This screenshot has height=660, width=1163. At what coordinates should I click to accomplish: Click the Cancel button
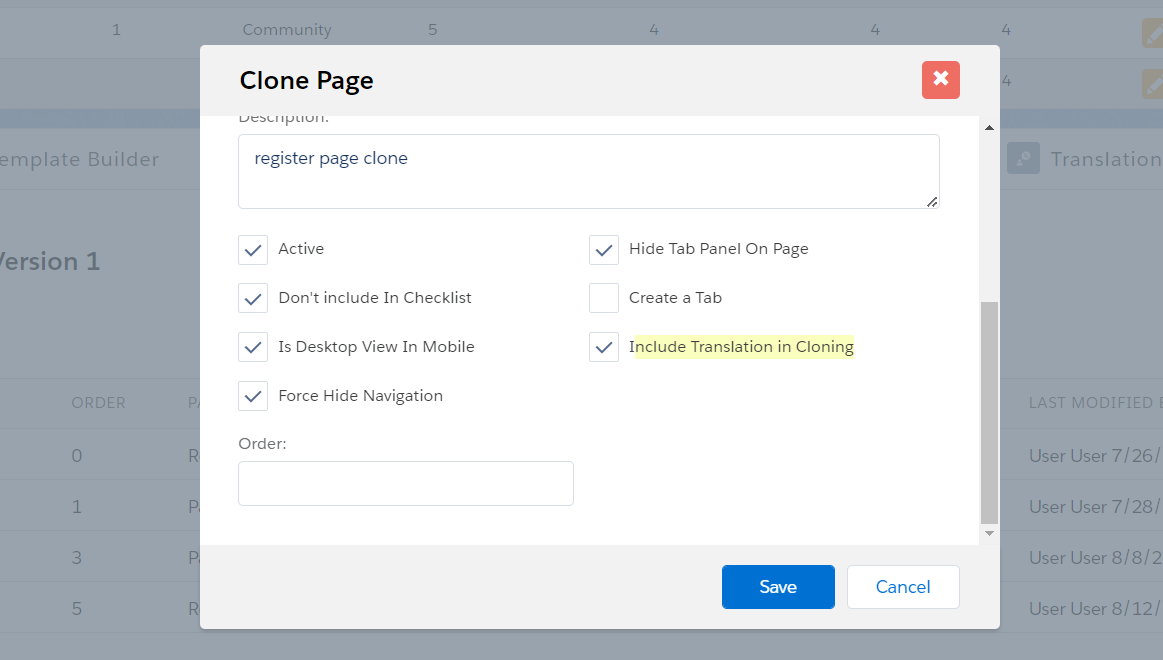tap(902, 587)
